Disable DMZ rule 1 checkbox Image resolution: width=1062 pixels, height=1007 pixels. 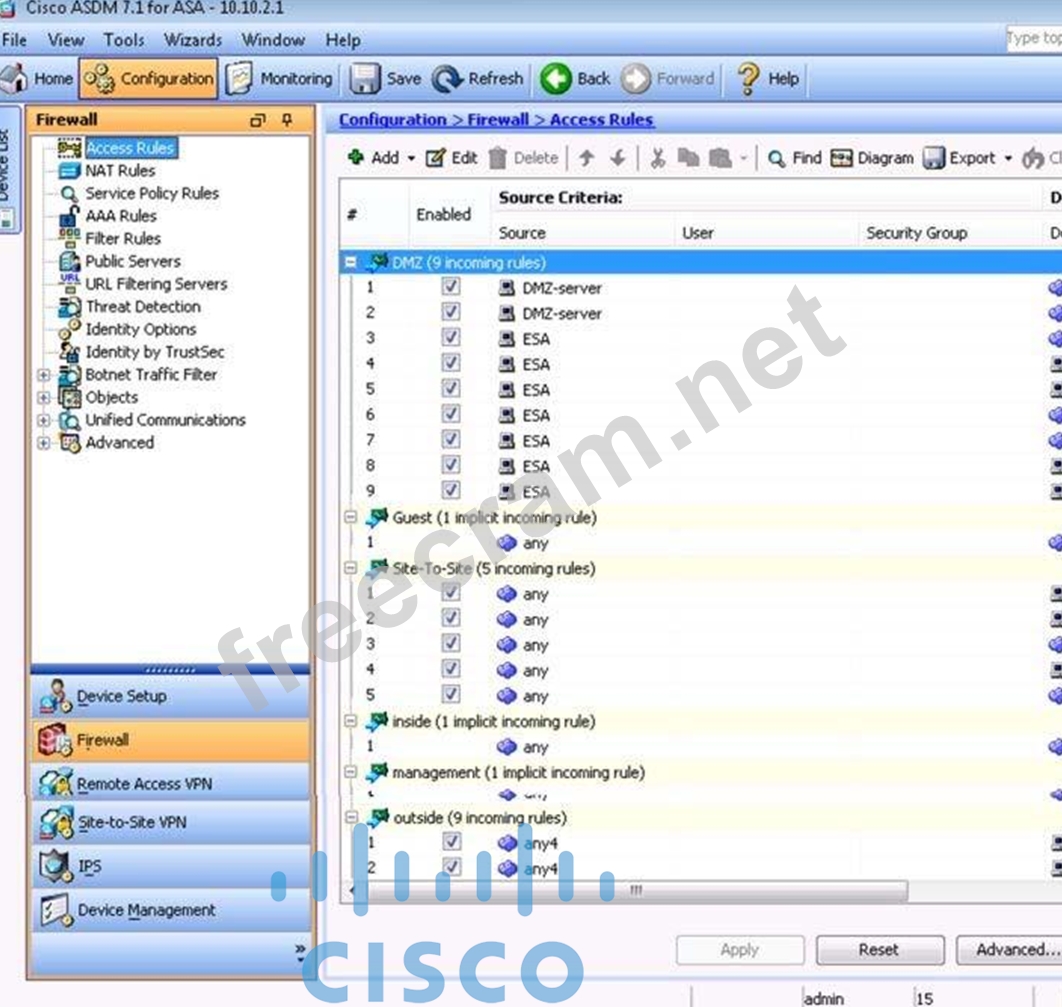point(451,287)
